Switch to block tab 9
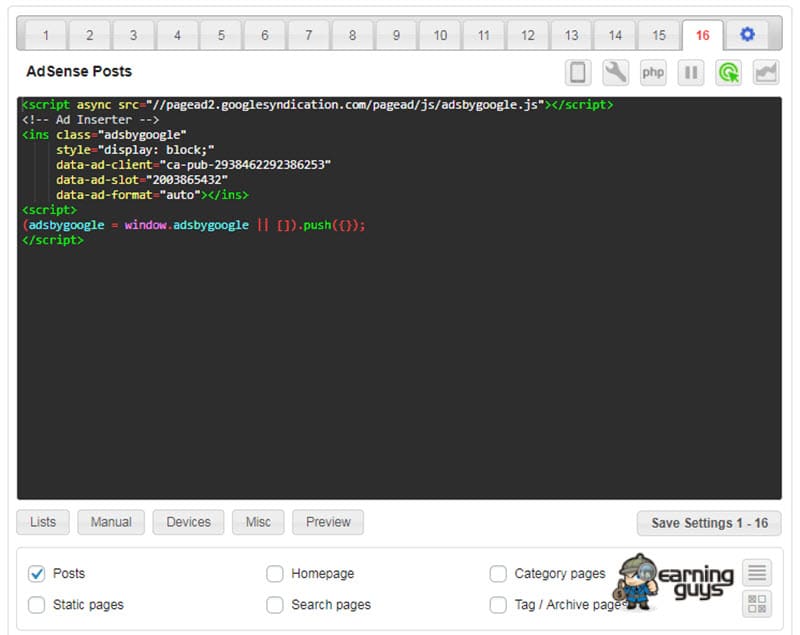The height and width of the screenshot is (635, 800). tap(396, 35)
